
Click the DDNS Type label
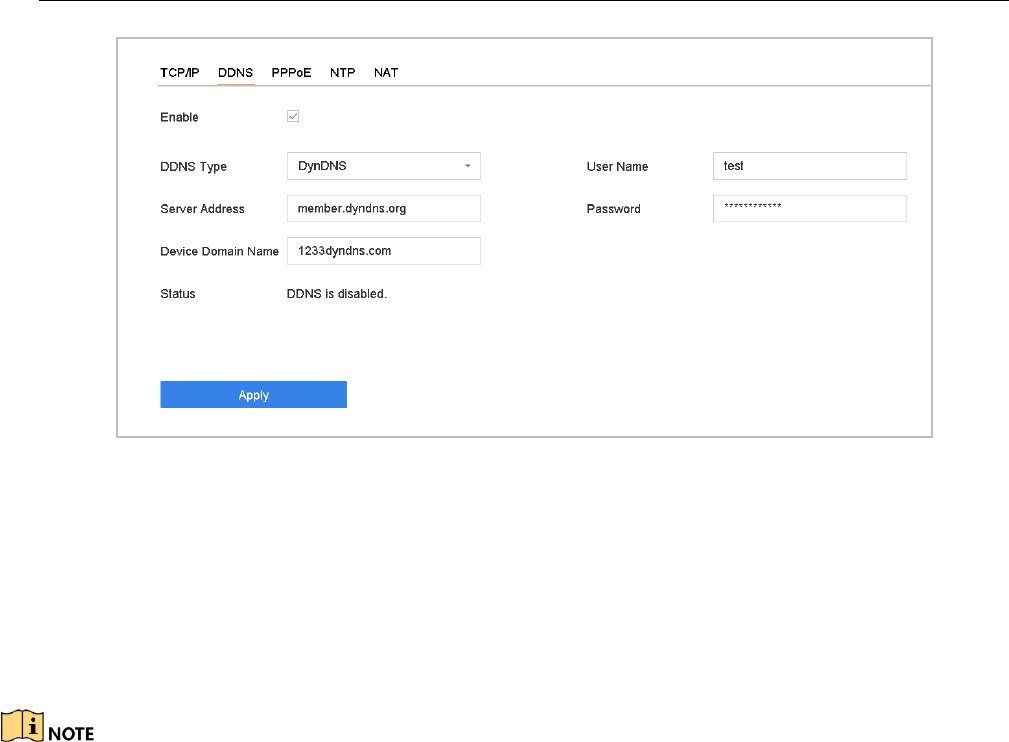click(194, 167)
